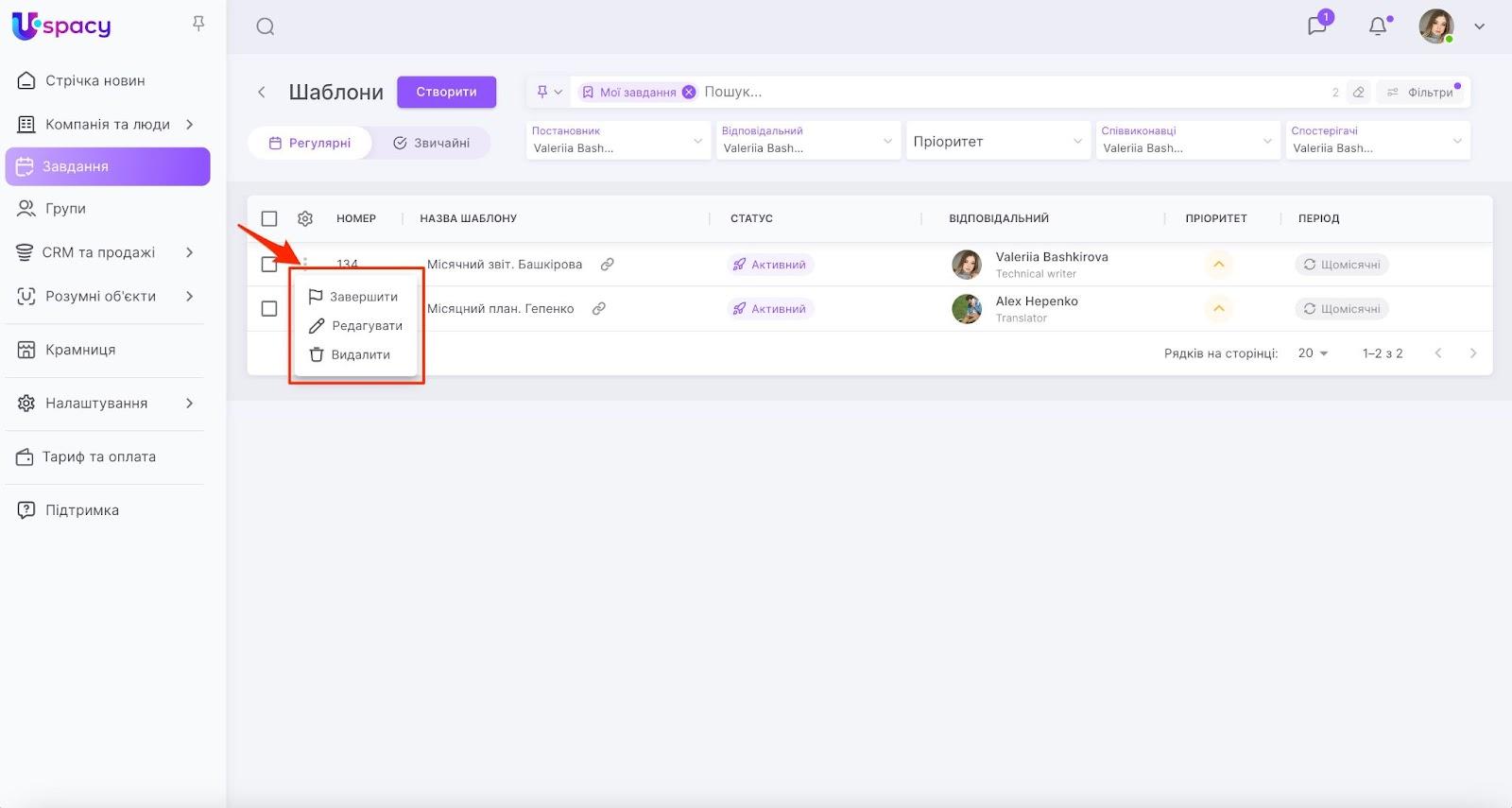Tick the checkbox for template 134 row

pos(269,264)
